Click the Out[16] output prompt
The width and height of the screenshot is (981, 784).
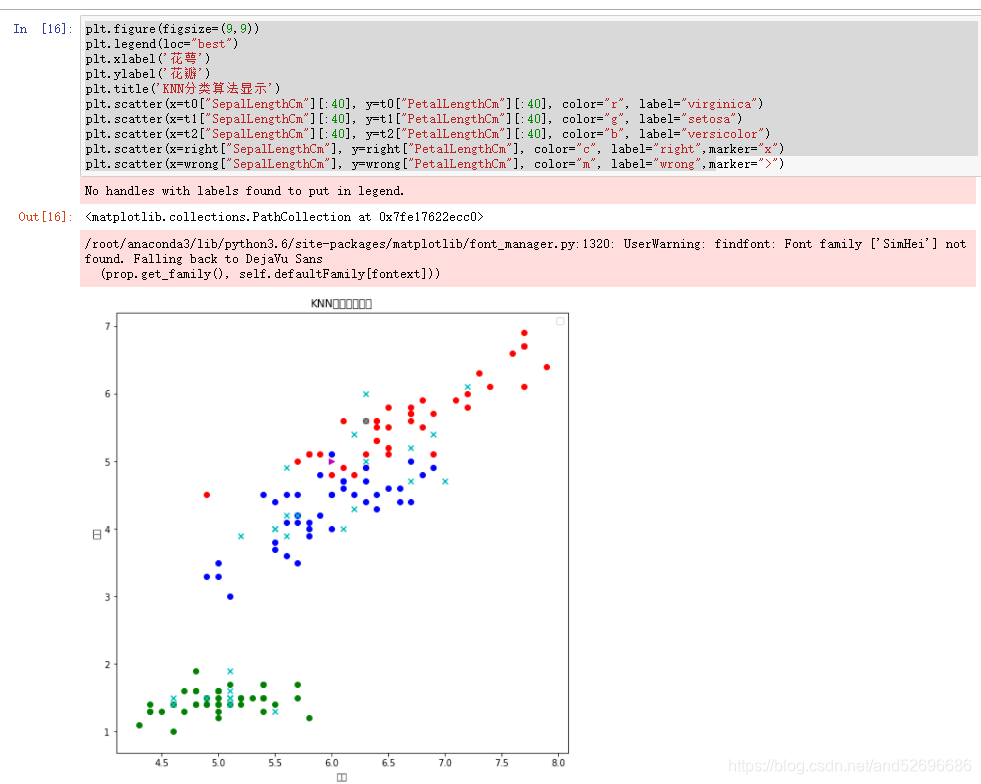point(43,217)
